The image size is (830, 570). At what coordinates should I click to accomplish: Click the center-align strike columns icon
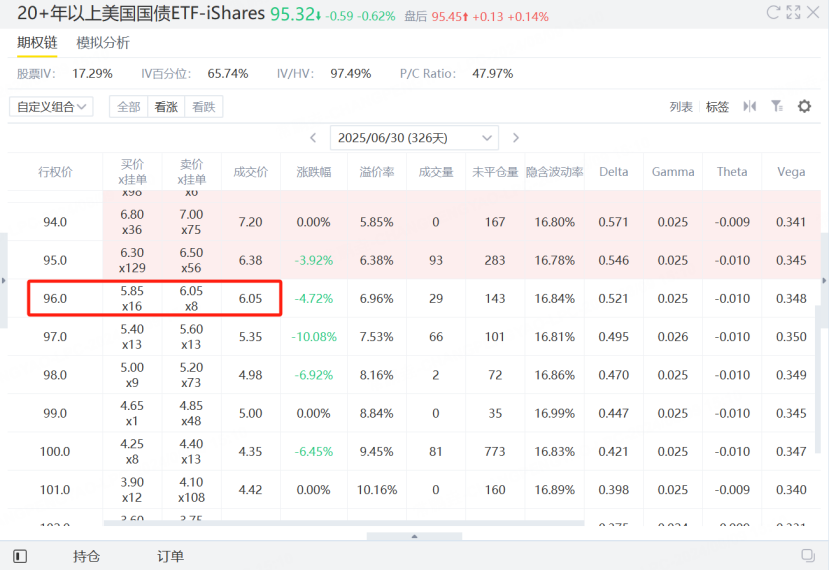pyautogui.click(x=750, y=106)
